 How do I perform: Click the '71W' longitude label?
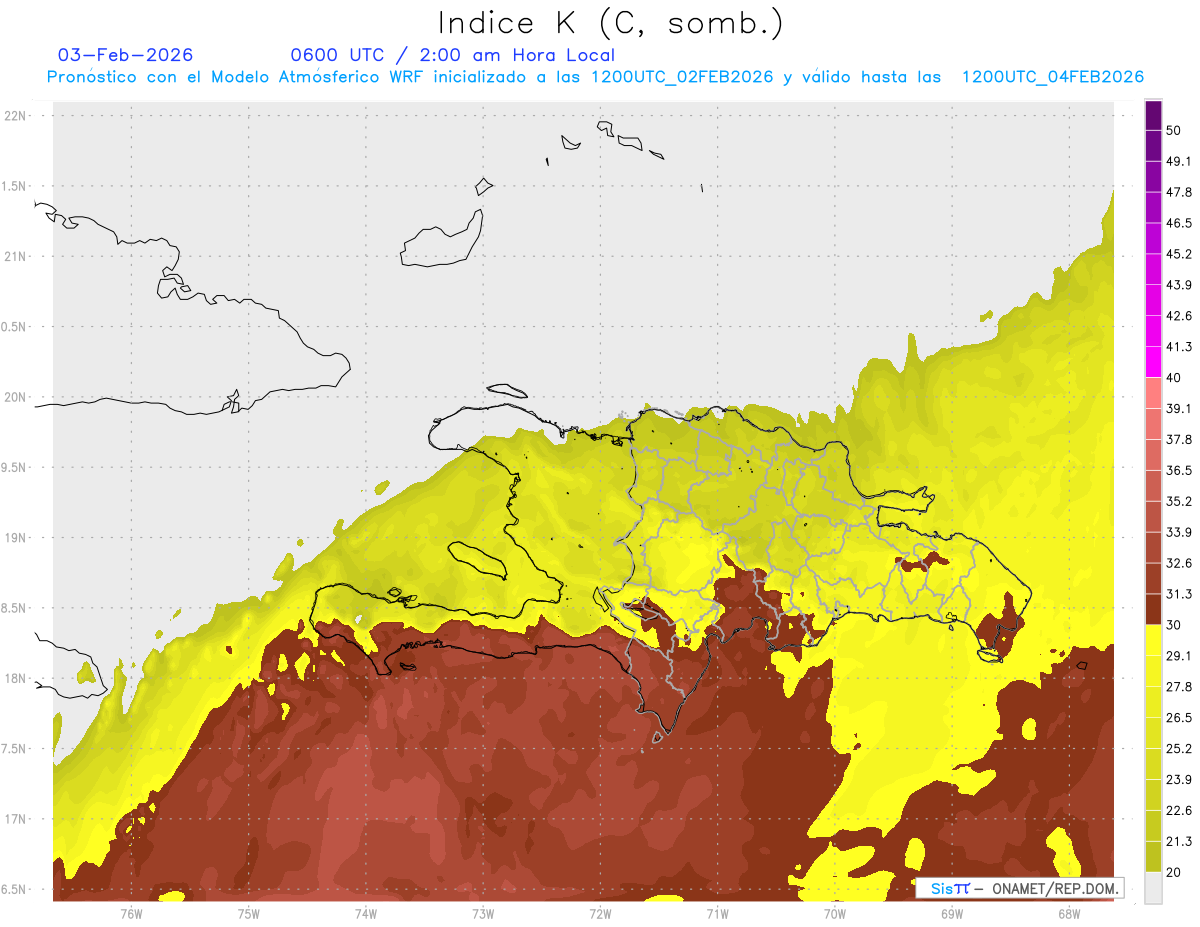tap(717, 913)
